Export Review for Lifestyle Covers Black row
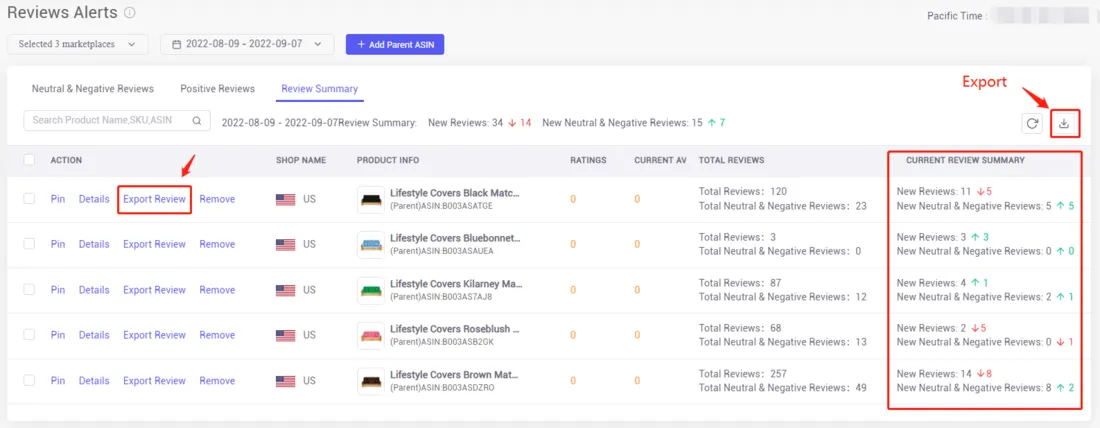The image size is (1100, 428). point(154,199)
